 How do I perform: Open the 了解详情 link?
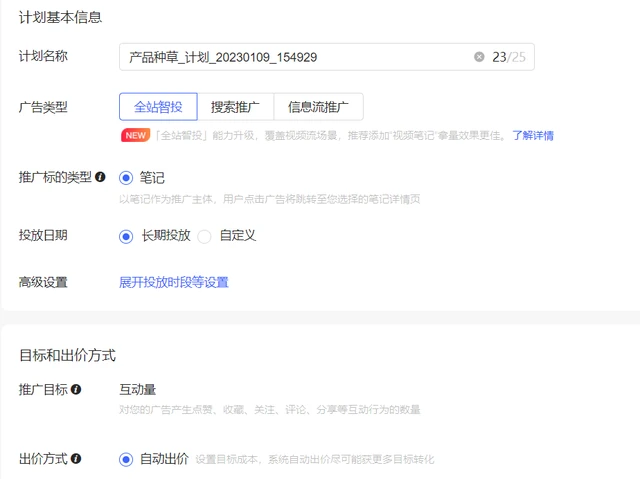(x=533, y=135)
